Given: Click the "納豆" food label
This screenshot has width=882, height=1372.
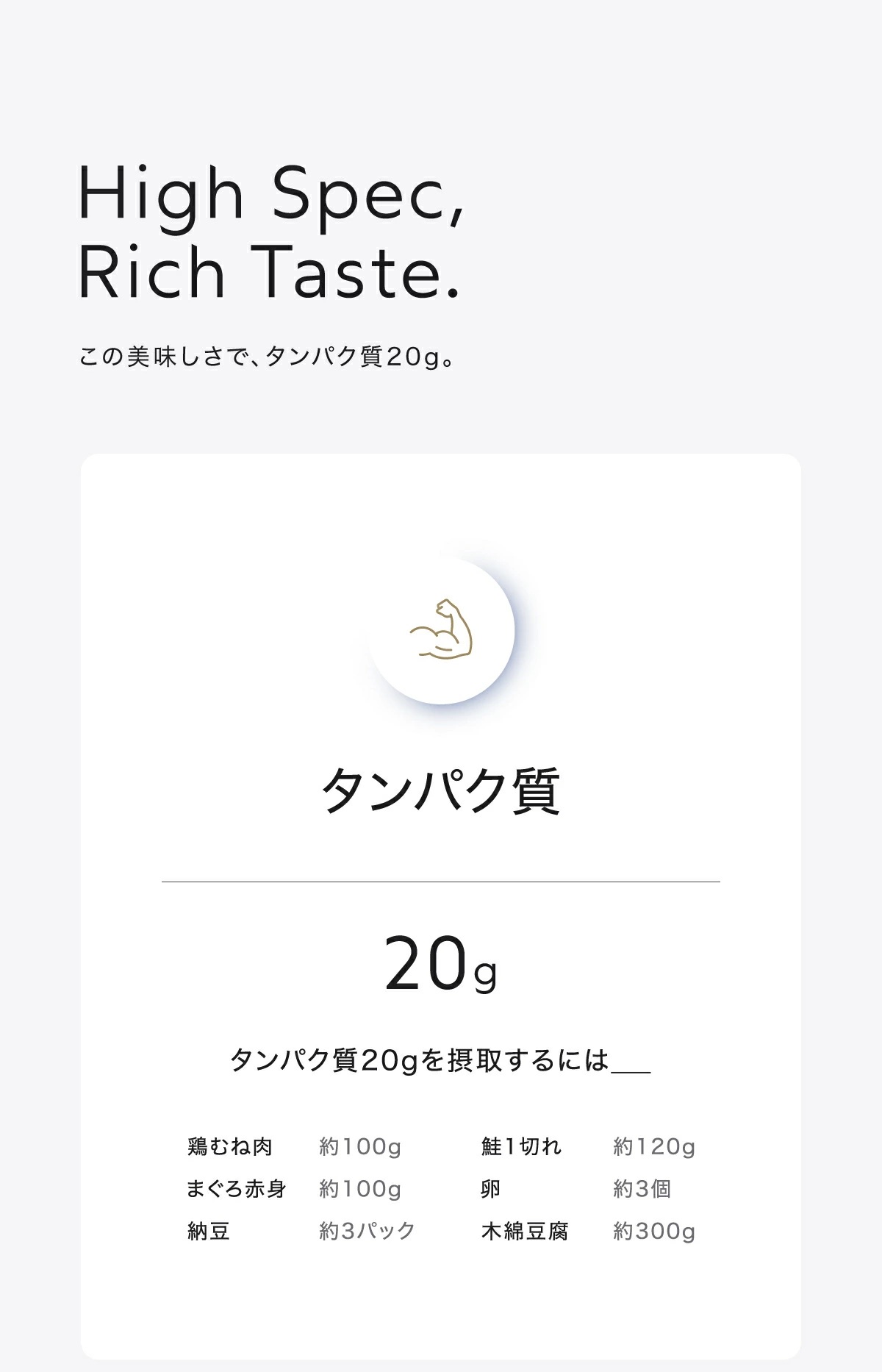Looking at the screenshot, I should coord(209,1231).
